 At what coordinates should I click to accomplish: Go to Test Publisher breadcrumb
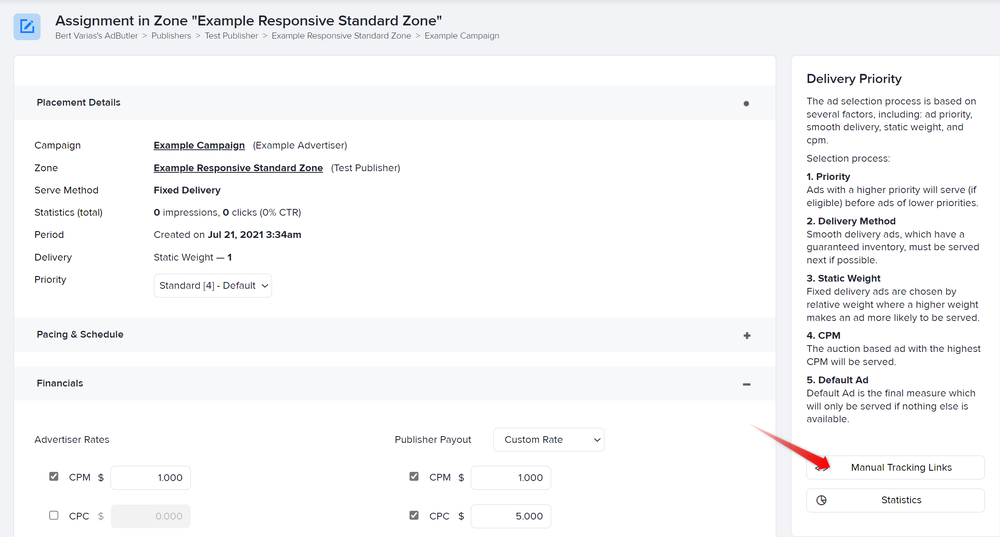[x=232, y=36]
